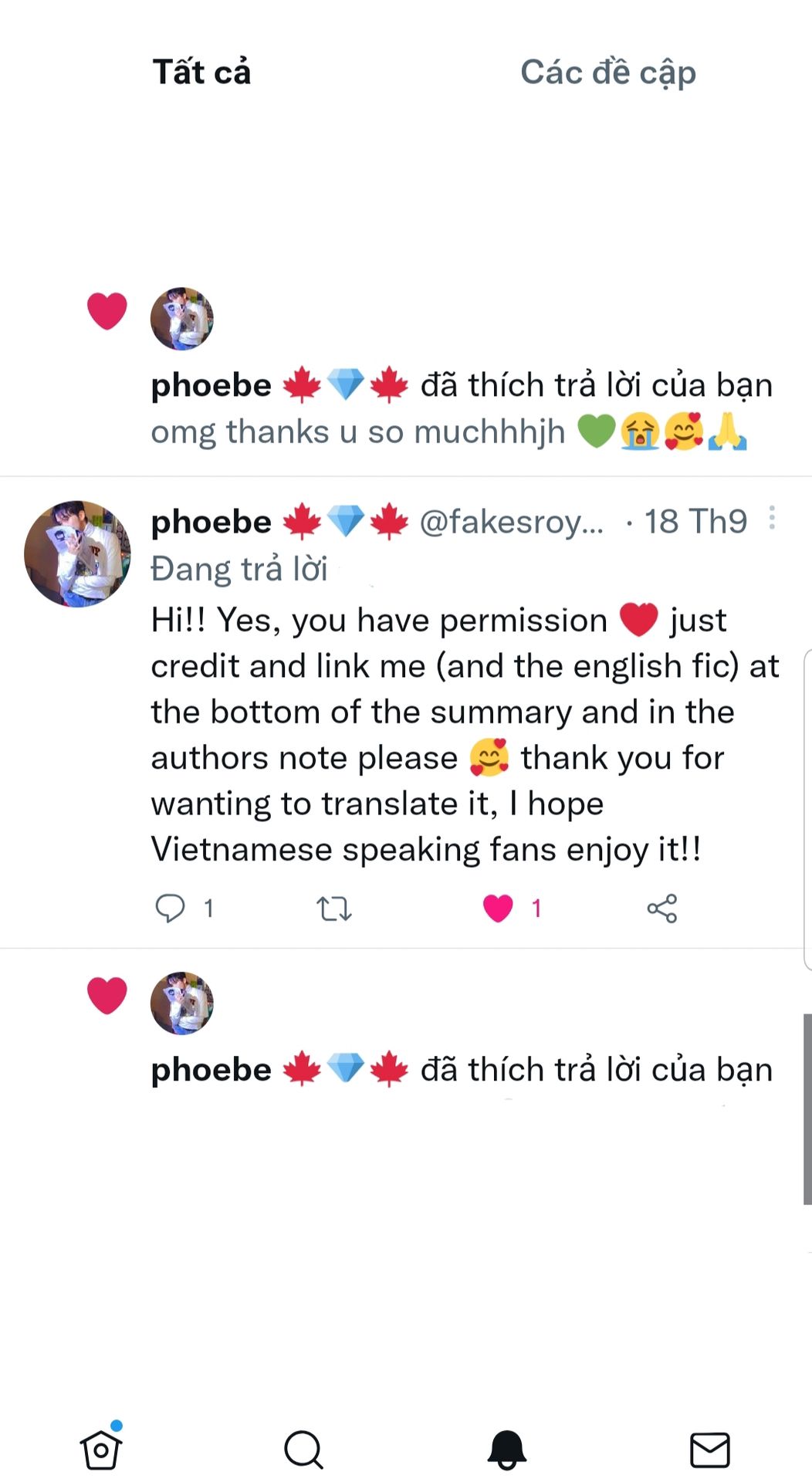Tap small avatar in bottom like notification
The width and height of the screenshot is (812, 1482).
(181, 1003)
